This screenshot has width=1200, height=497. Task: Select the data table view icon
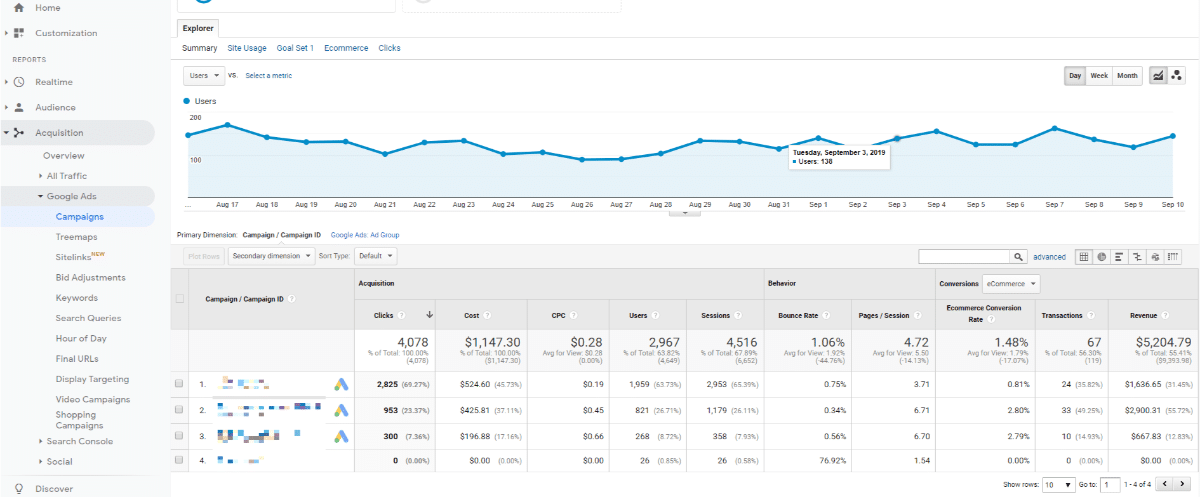click(1083, 257)
